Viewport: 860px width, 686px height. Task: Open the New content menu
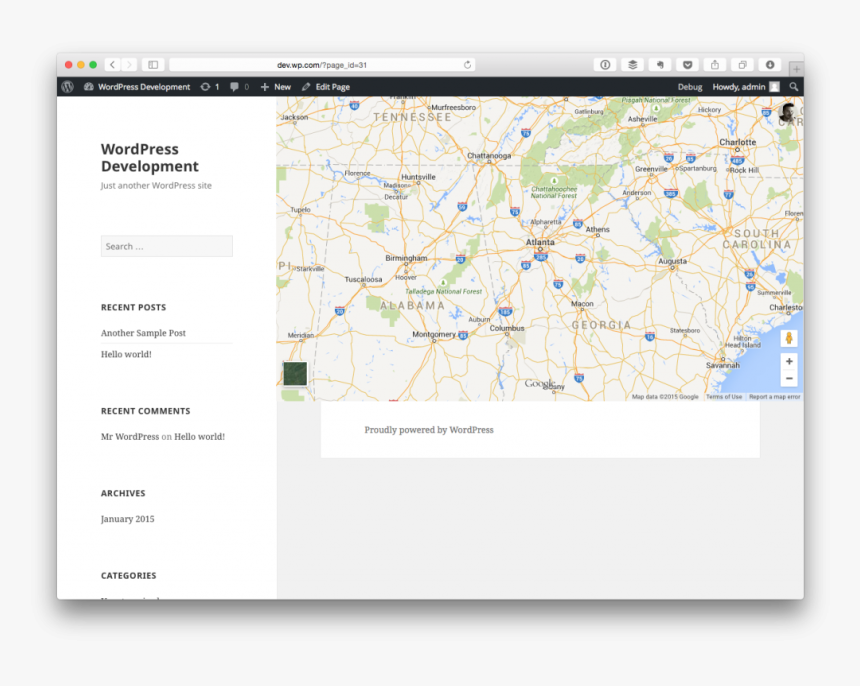pos(276,87)
